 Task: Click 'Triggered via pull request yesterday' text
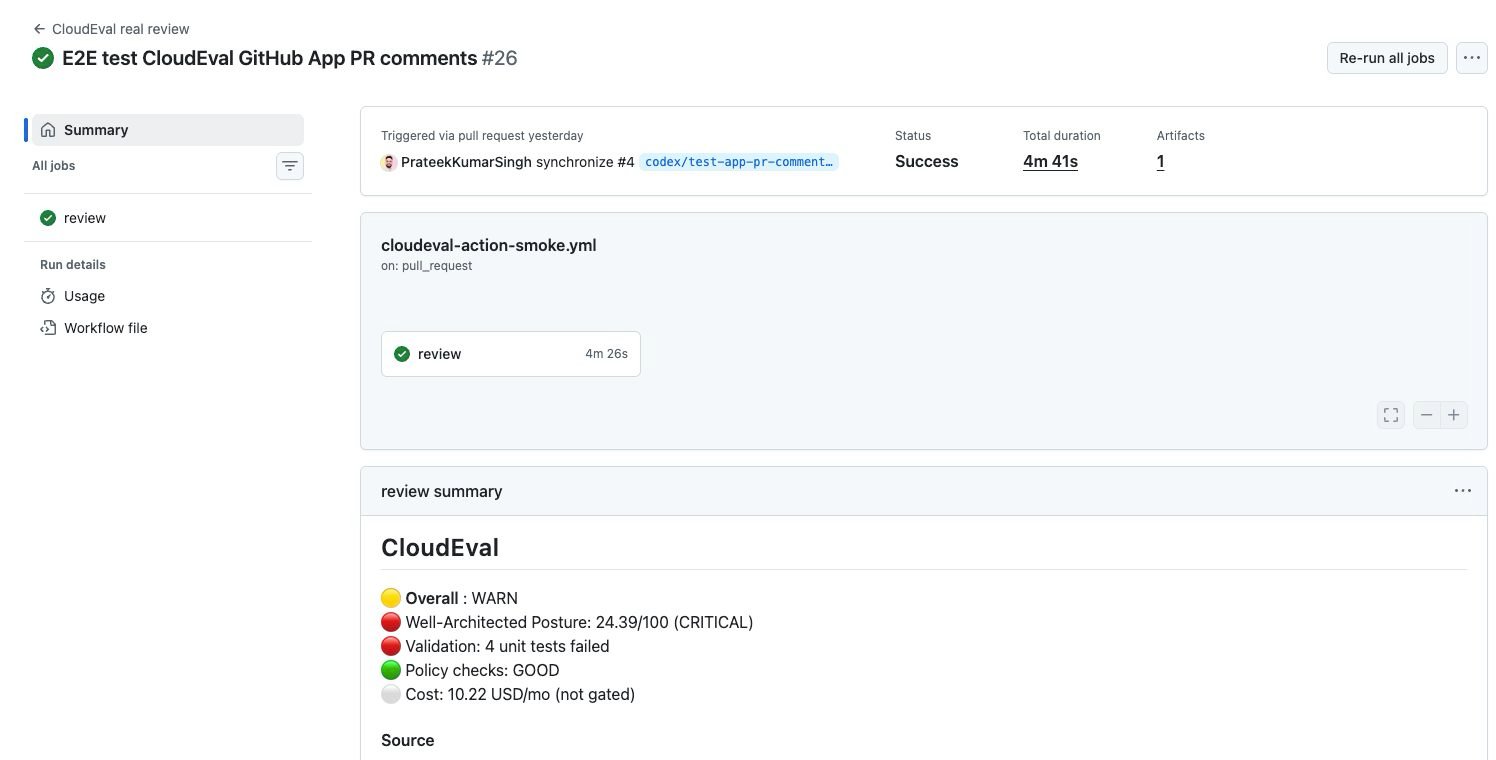(482, 135)
